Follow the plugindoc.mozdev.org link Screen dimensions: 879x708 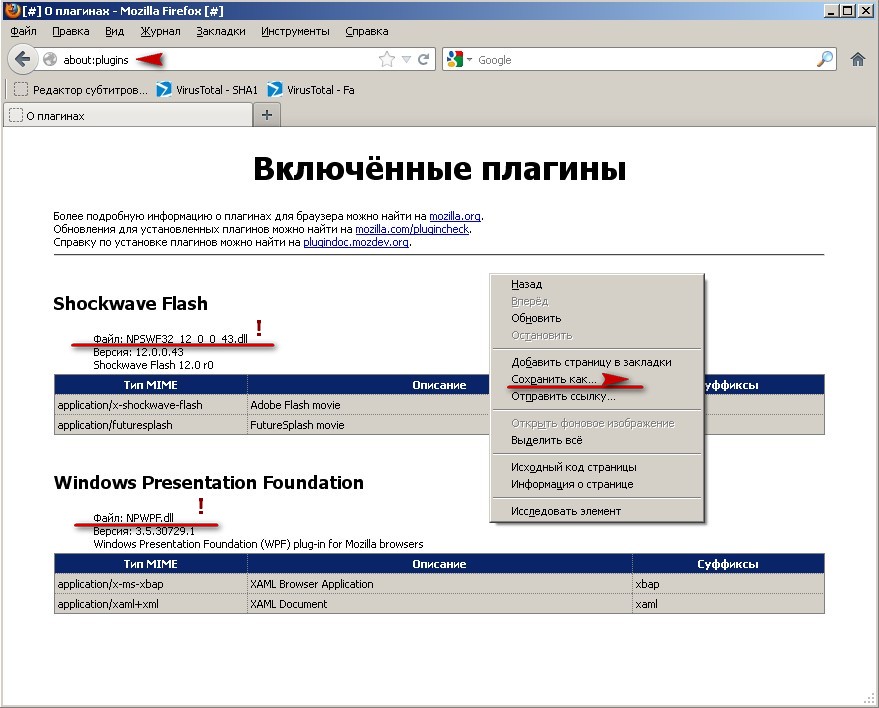pos(356,242)
